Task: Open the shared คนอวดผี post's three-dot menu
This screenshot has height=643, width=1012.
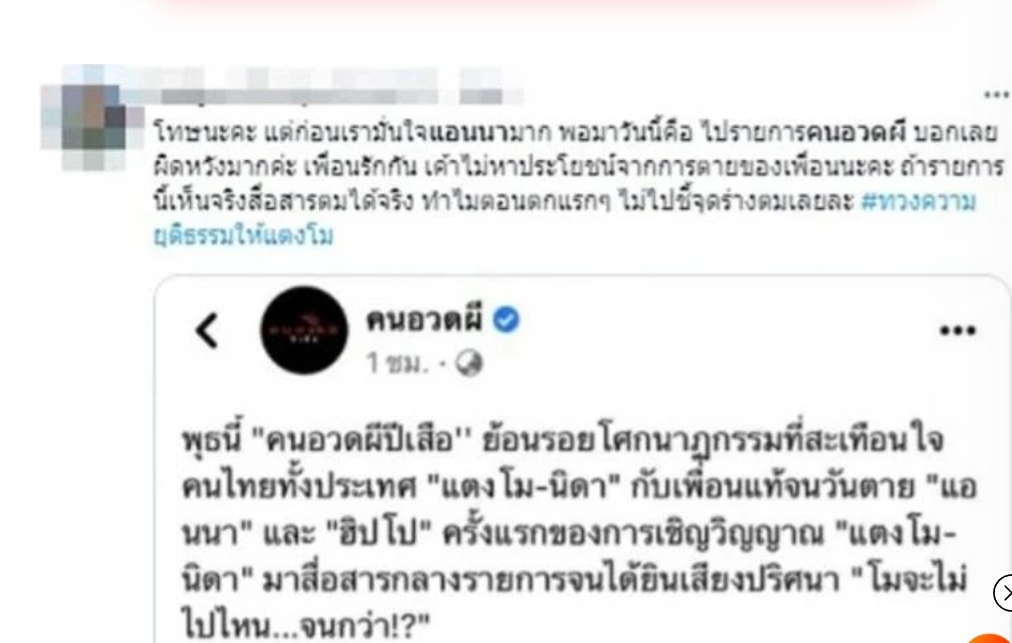Action: tap(958, 331)
